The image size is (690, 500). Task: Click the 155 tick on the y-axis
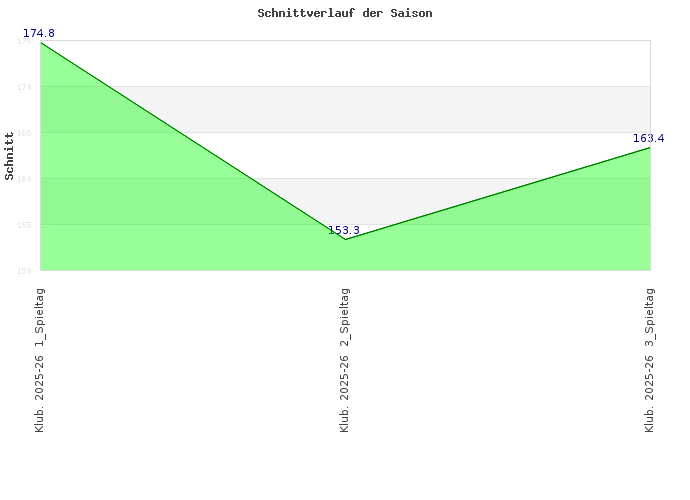coord(25,225)
